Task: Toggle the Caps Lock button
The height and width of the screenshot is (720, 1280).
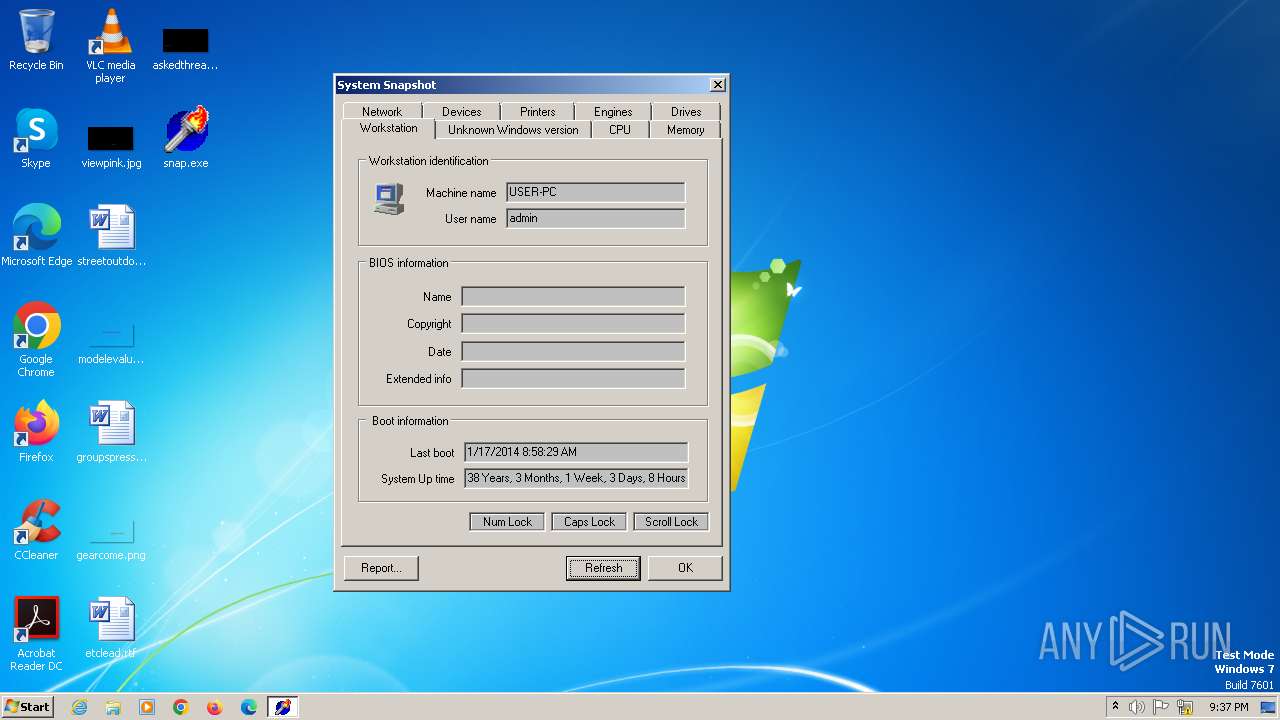Action: point(589,522)
